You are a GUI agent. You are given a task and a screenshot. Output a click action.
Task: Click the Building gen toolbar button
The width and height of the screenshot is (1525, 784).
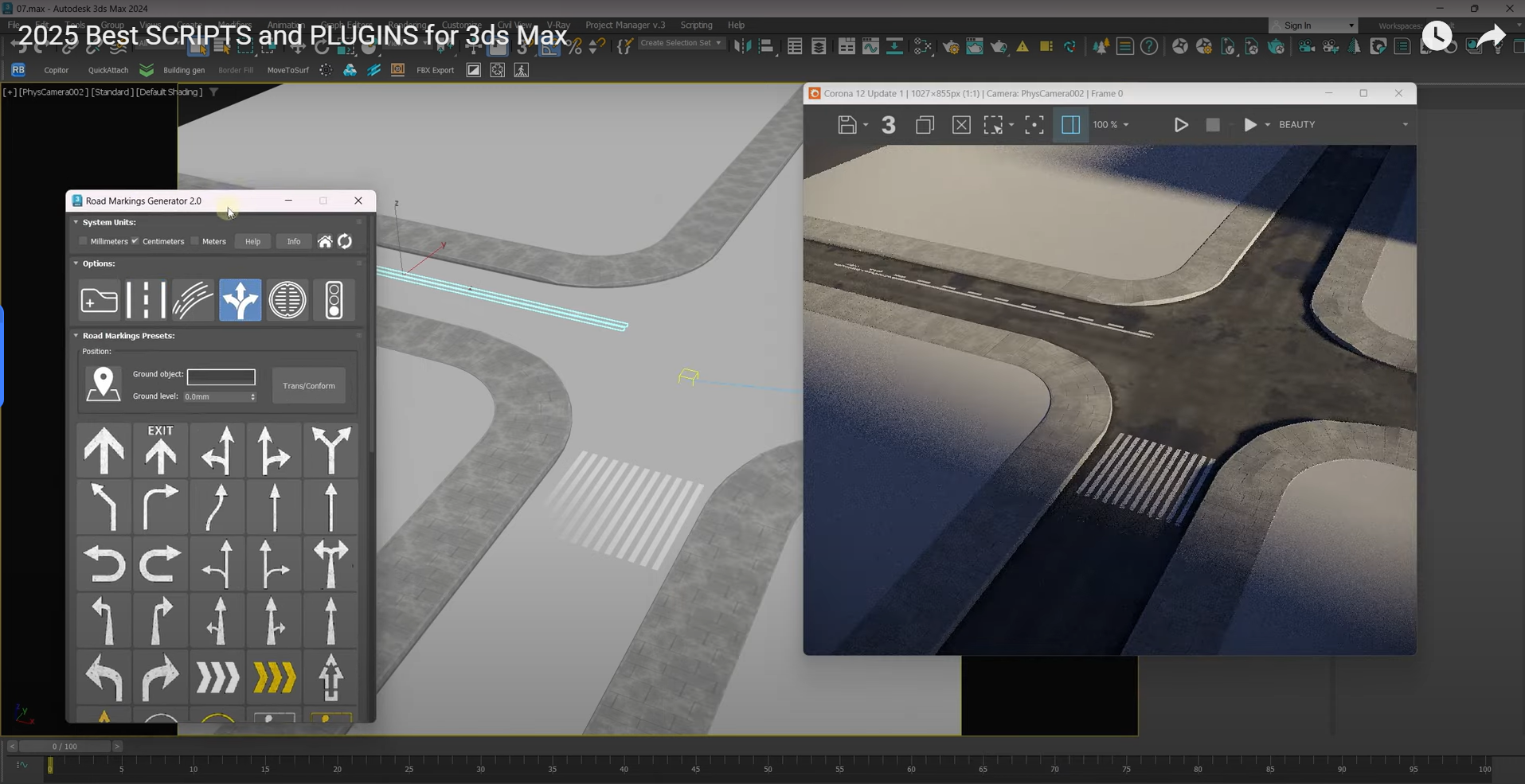click(x=184, y=70)
